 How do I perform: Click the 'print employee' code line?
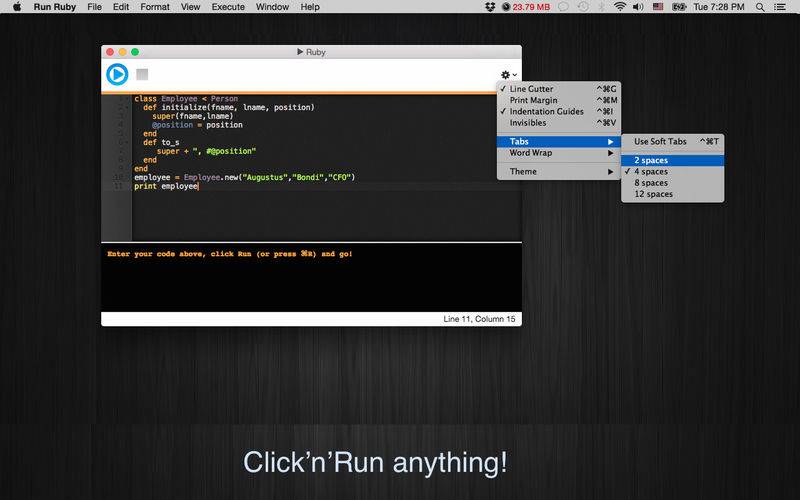[166, 186]
